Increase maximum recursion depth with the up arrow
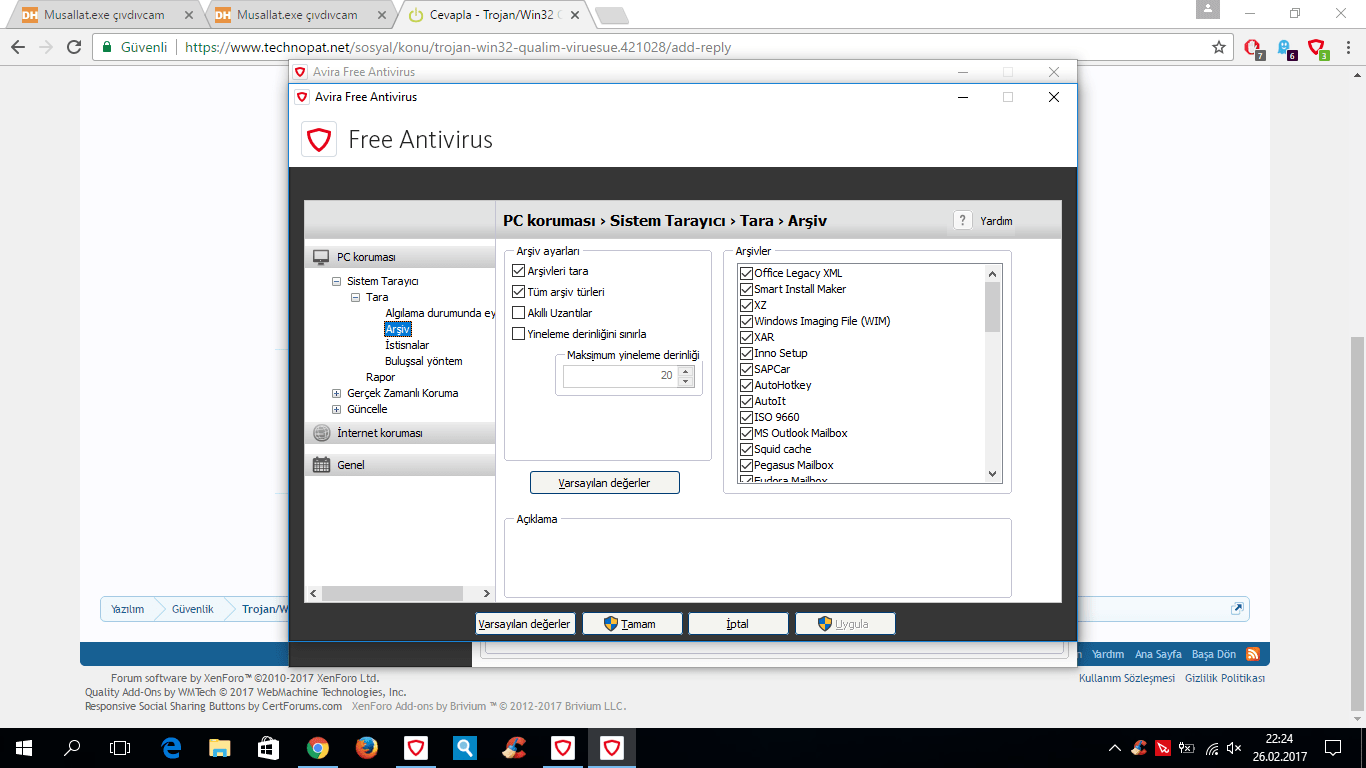This screenshot has height=768, width=1366. tap(685, 371)
